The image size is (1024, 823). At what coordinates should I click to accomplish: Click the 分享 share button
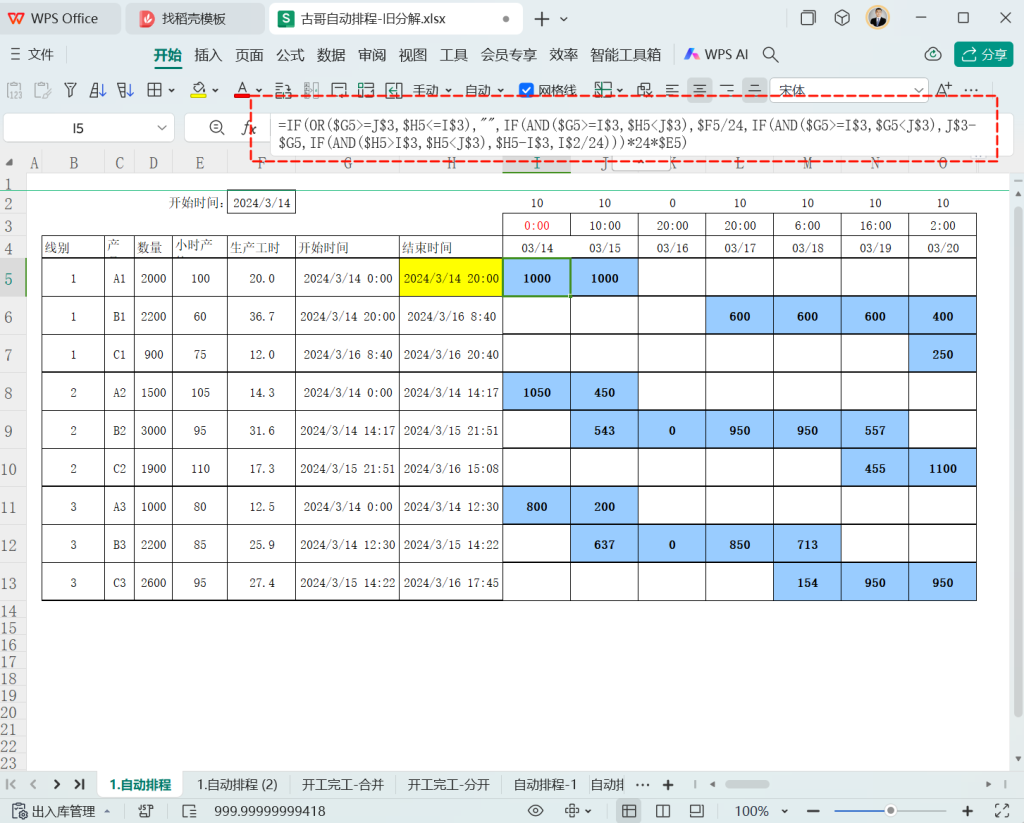984,54
